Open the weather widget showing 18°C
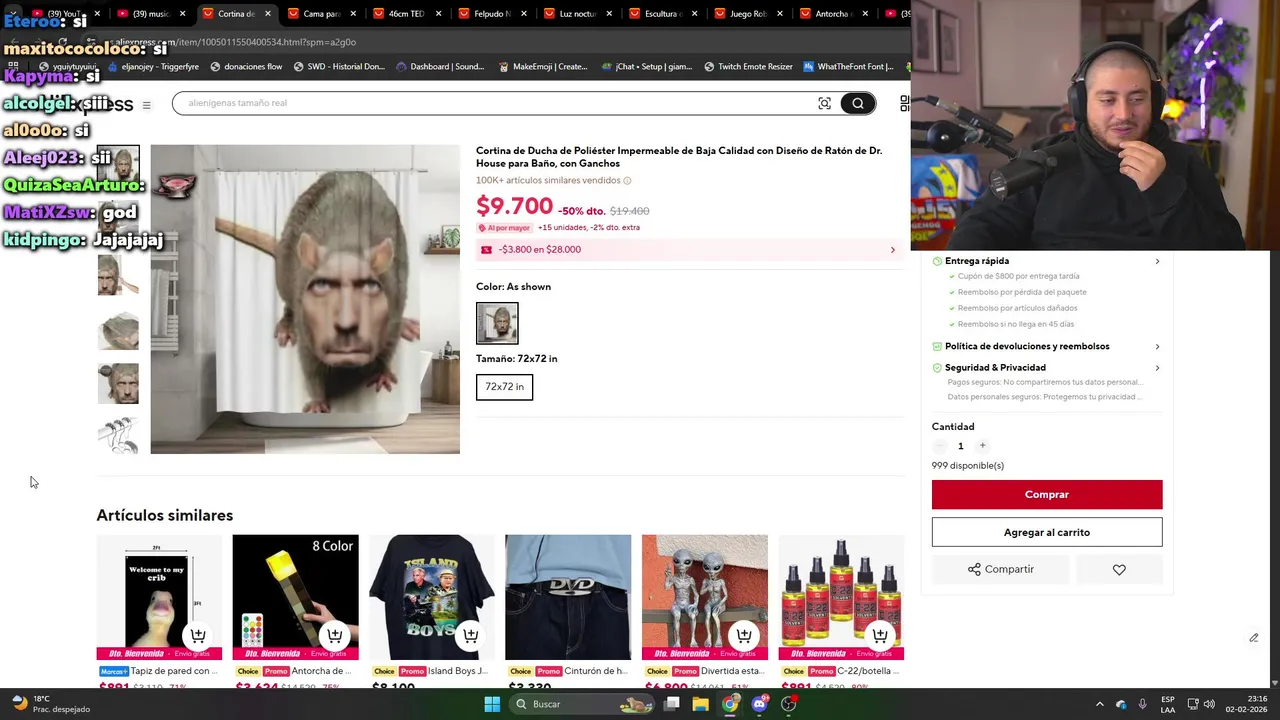 pyautogui.click(x=50, y=704)
